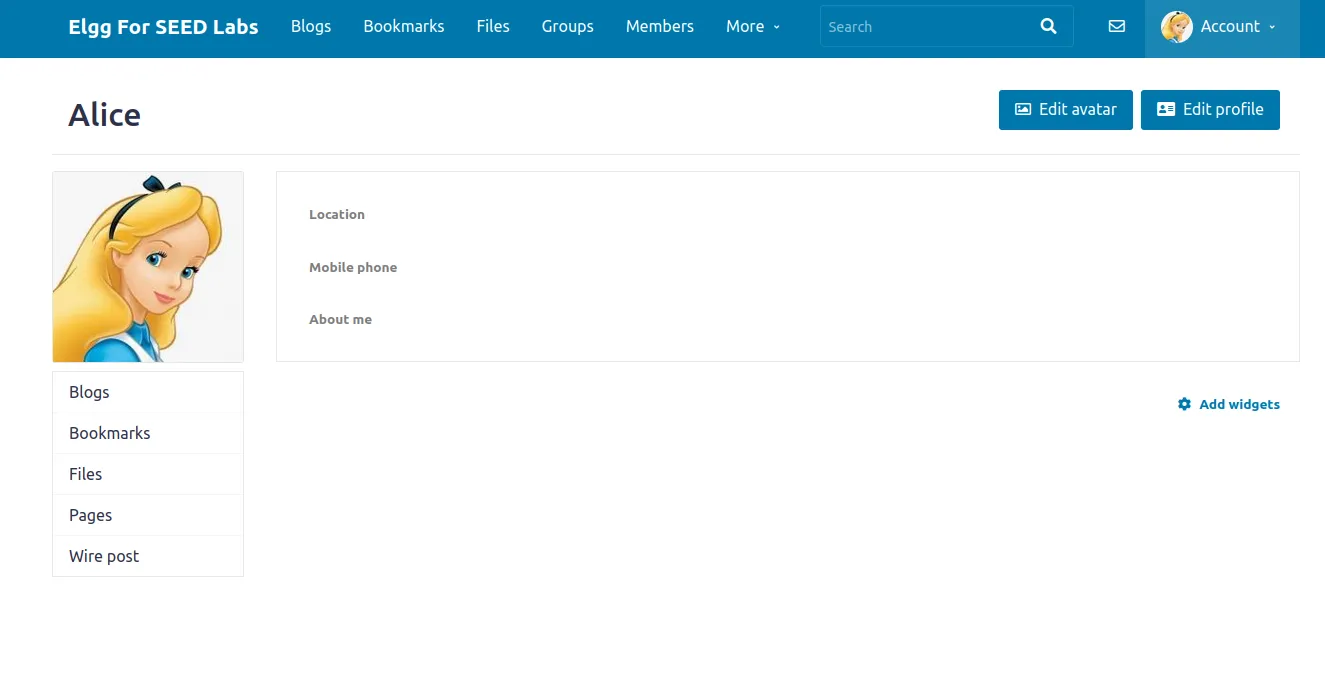Image resolution: width=1325 pixels, height=676 pixels.
Task: Click the search magnifier icon
Action: [x=1048, y=27]
